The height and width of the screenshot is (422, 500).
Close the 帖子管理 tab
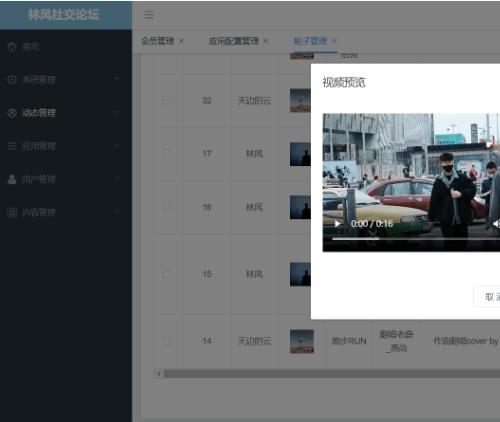point(334,41)
